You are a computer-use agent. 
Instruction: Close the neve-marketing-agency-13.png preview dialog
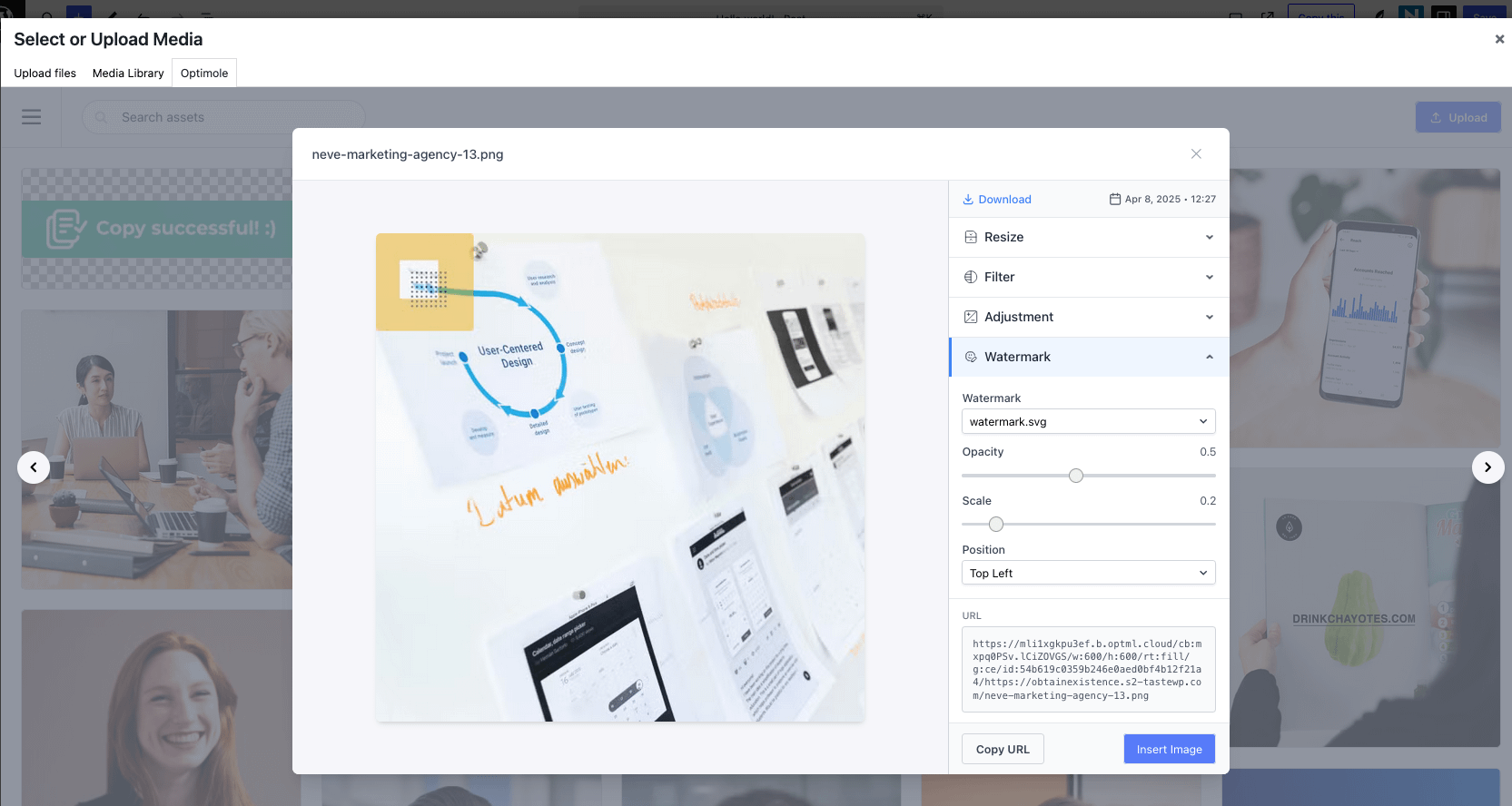coord(1196,154)
